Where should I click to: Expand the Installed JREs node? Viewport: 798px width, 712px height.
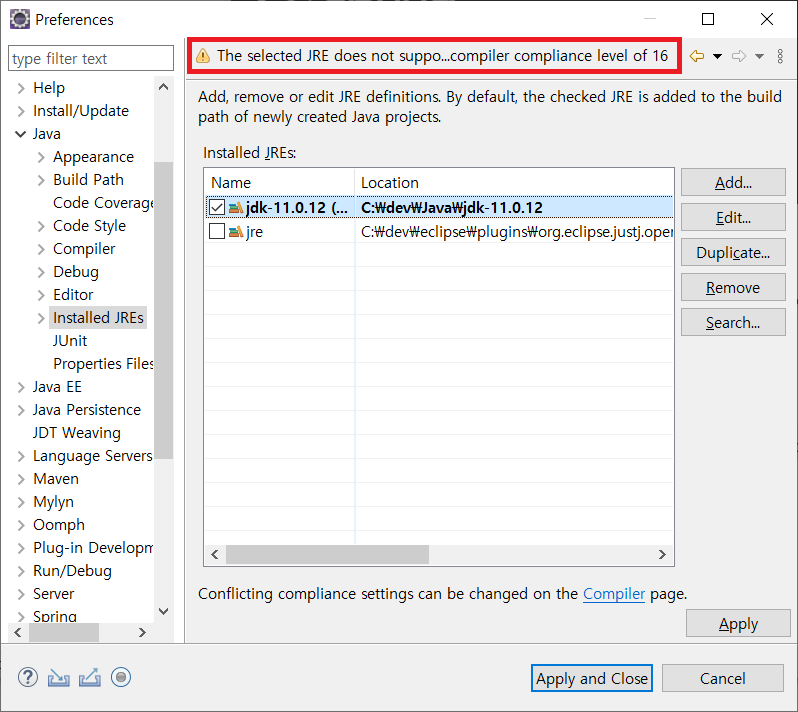(41, 318)
